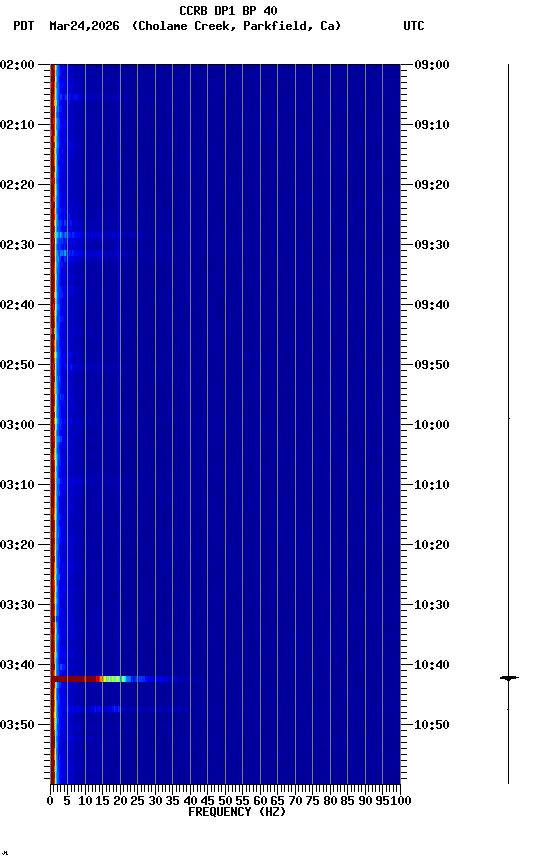This screenshot has width=552, height=864.
Task: Click the PDT time label "02:40"
Action: 17,305
